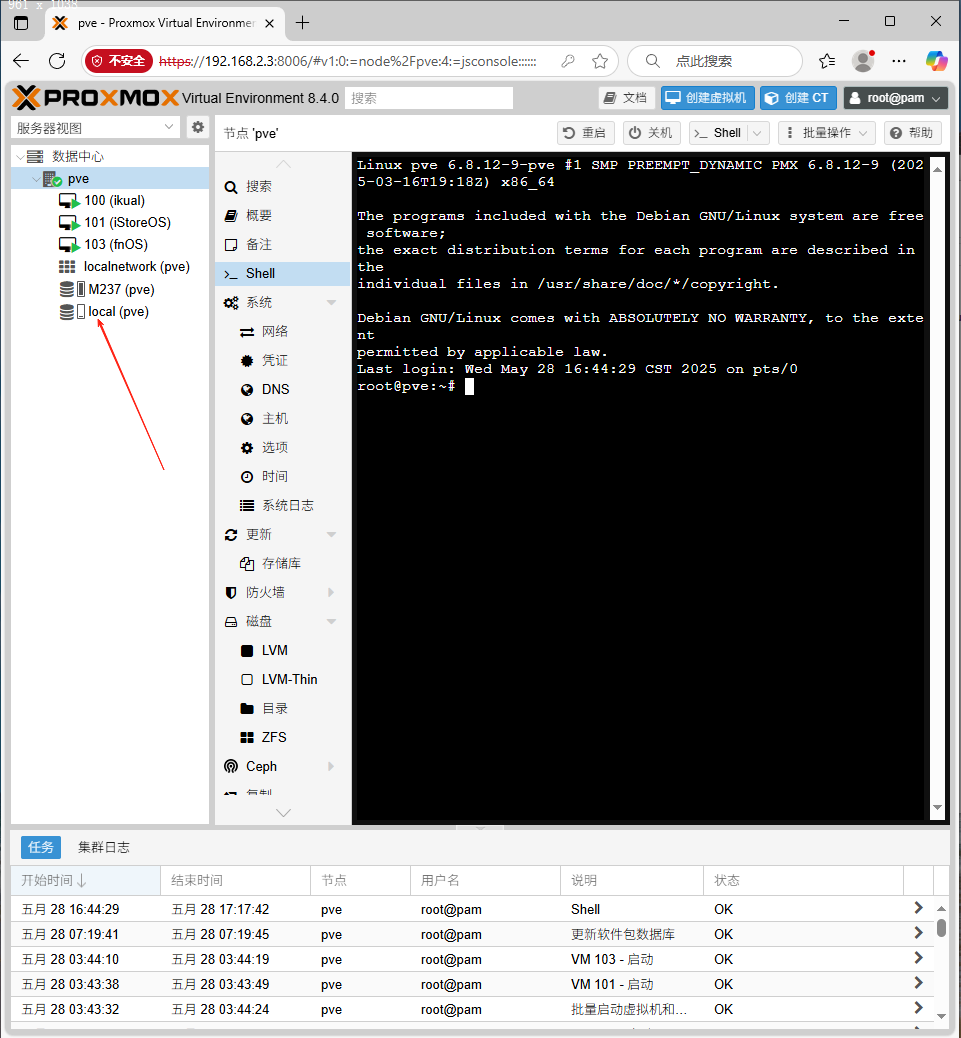This screenshot has height=1038, width=961.
Task: Expand Shell task row arrow
Action: [x=918, y=908]
